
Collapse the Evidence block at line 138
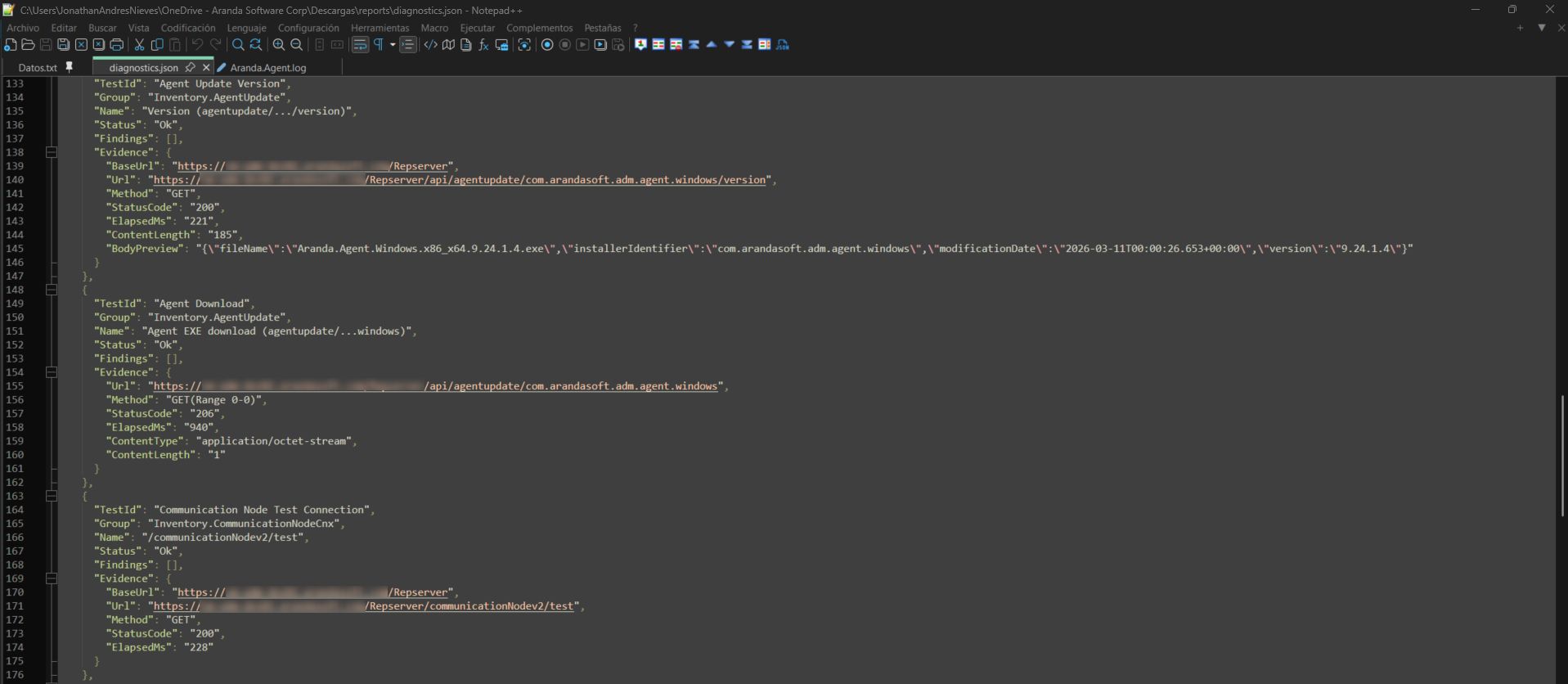point(52,152)
